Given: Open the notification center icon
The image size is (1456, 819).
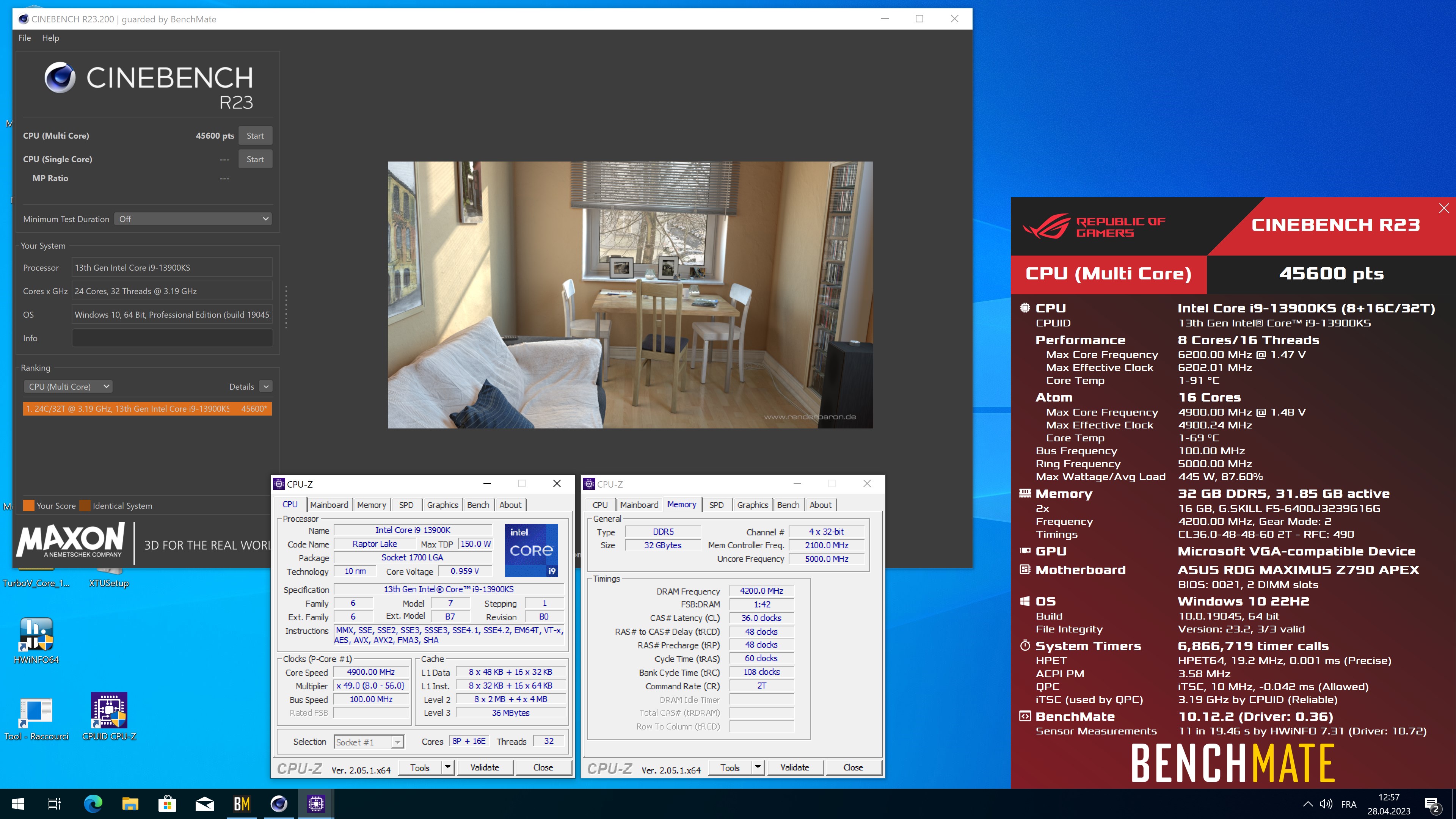Looking at the screenshot, I should (x=1432, y=804).
